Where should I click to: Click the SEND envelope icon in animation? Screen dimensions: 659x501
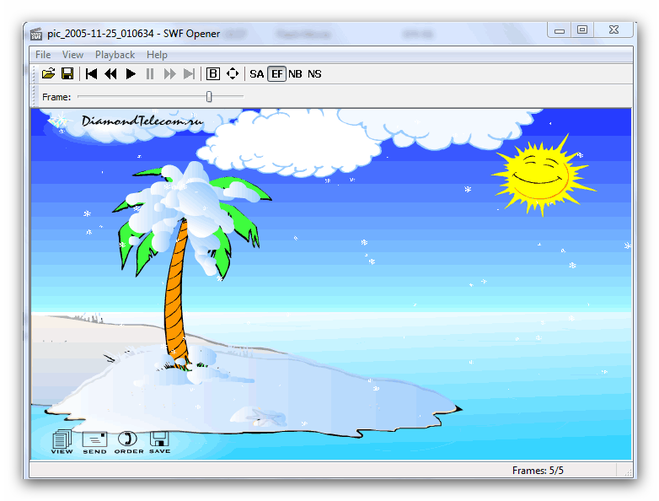click(x=94, y=439)
